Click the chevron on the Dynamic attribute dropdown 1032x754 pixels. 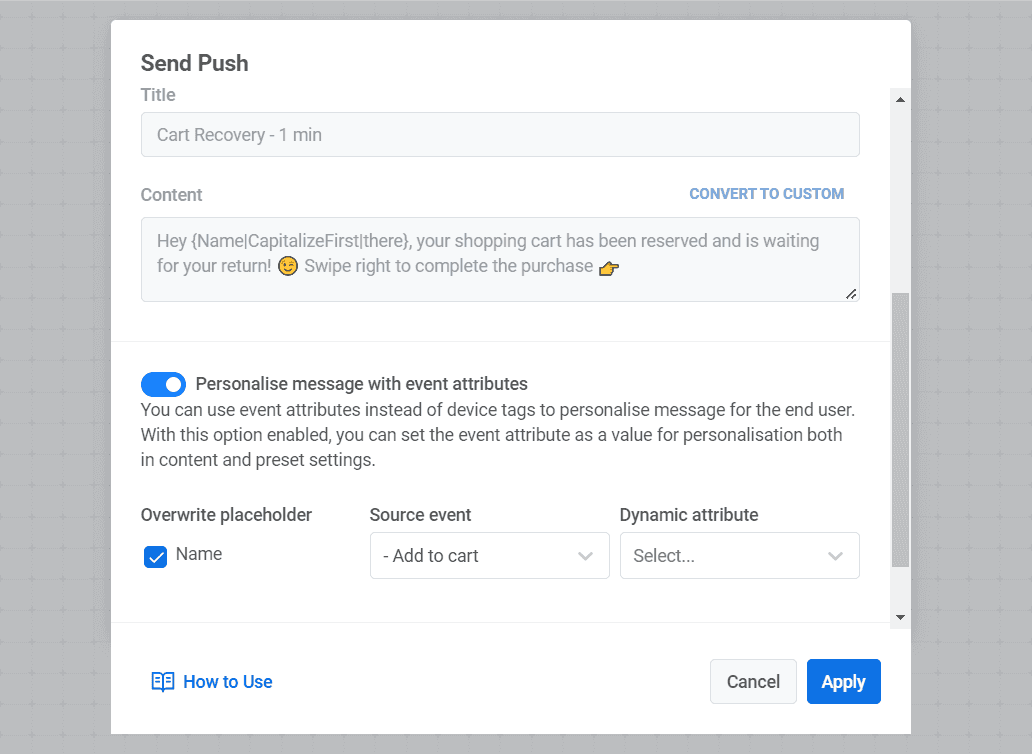tap(836, 555)
